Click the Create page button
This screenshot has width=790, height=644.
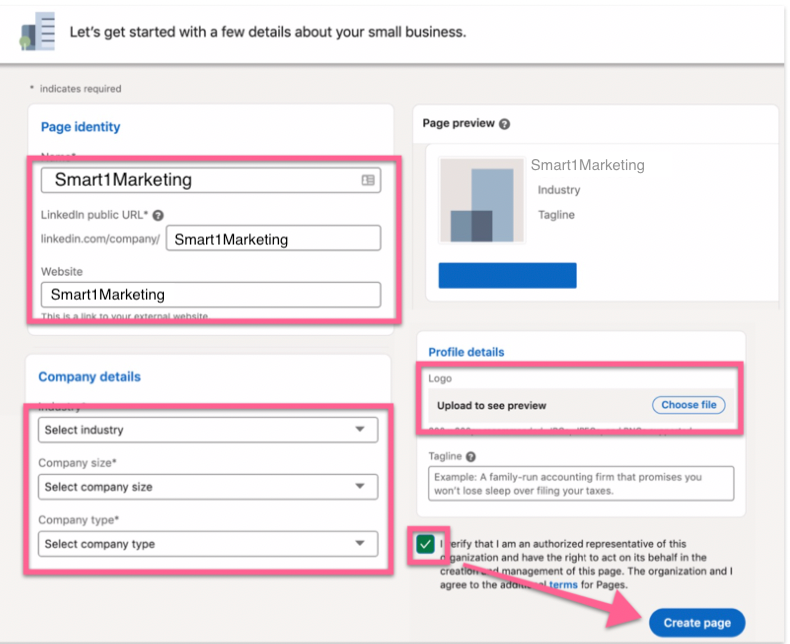697,622
